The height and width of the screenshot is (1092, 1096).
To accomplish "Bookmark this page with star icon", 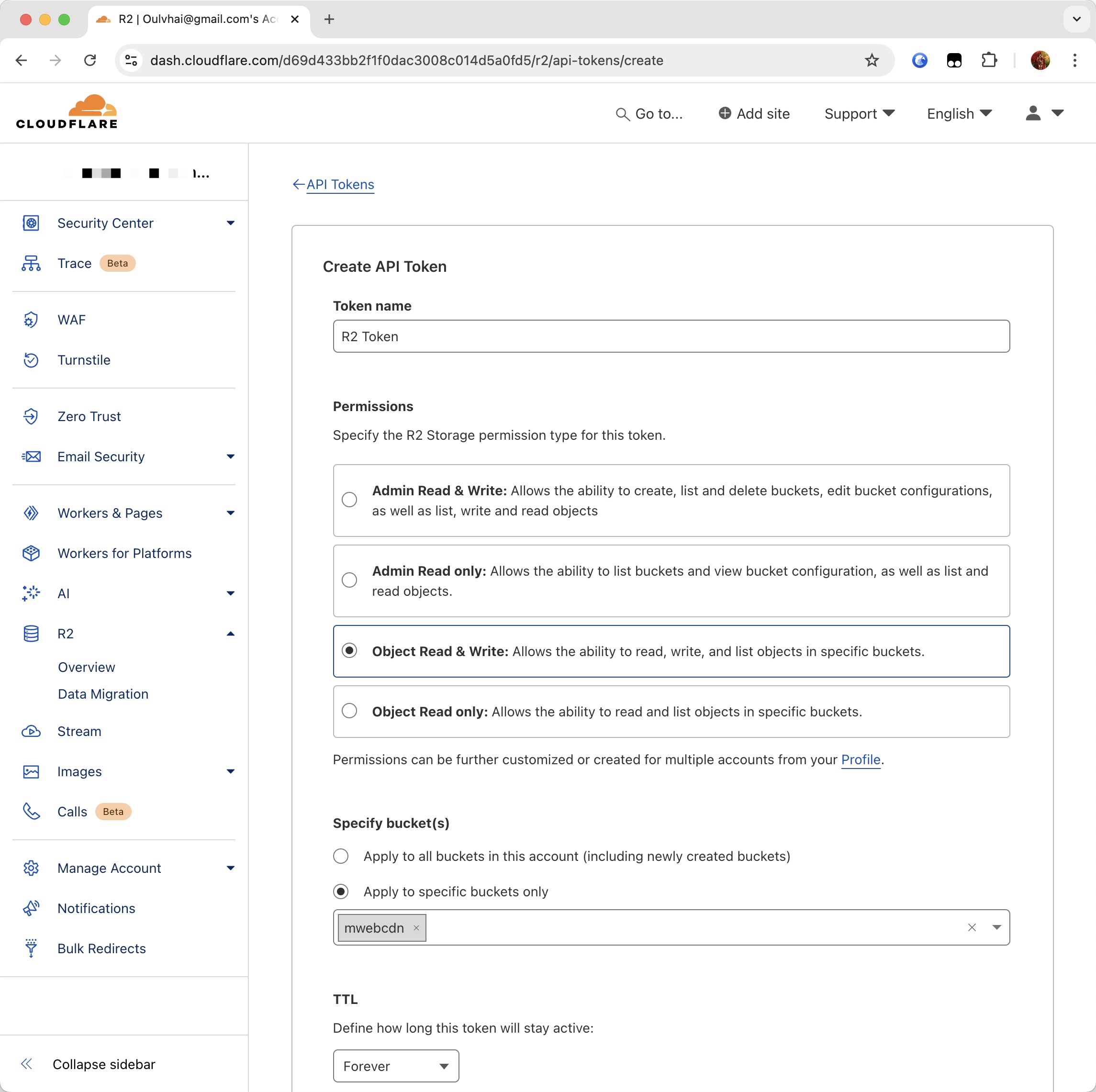I will (x=872, y=60).
